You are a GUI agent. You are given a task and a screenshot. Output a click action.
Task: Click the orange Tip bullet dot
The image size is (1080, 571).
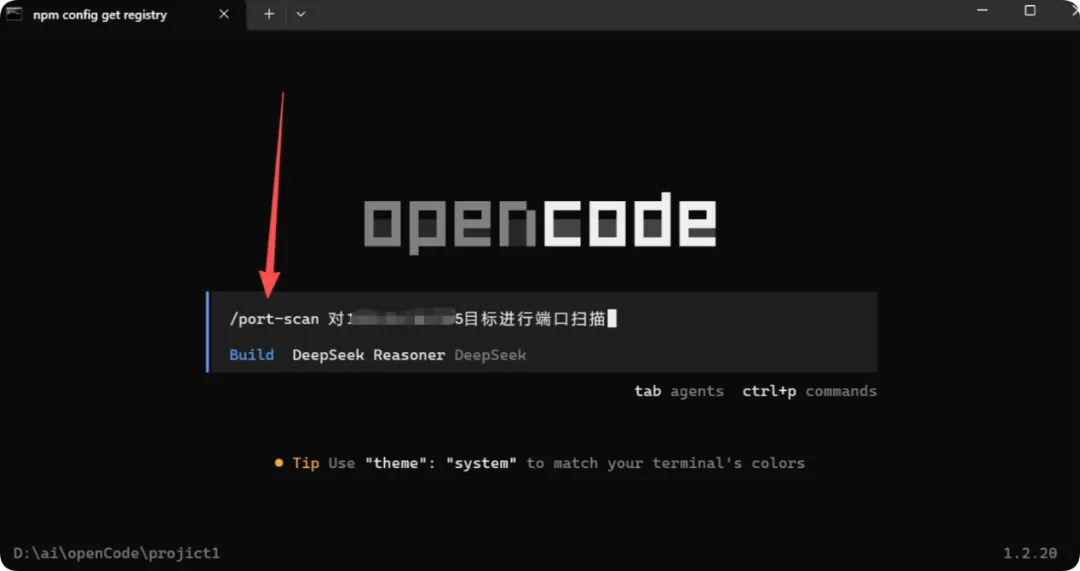click(279, 463)
